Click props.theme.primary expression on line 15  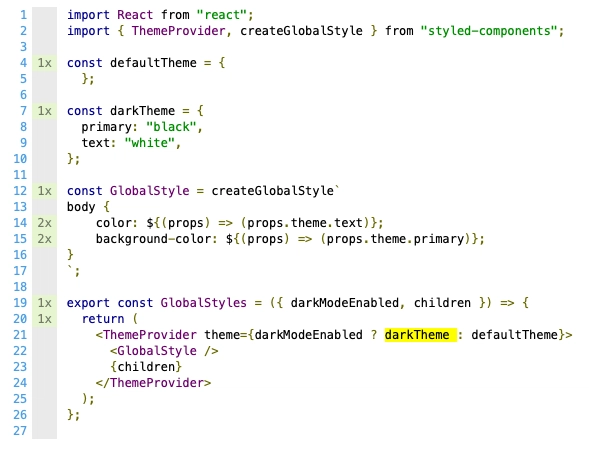coord(395,239)
